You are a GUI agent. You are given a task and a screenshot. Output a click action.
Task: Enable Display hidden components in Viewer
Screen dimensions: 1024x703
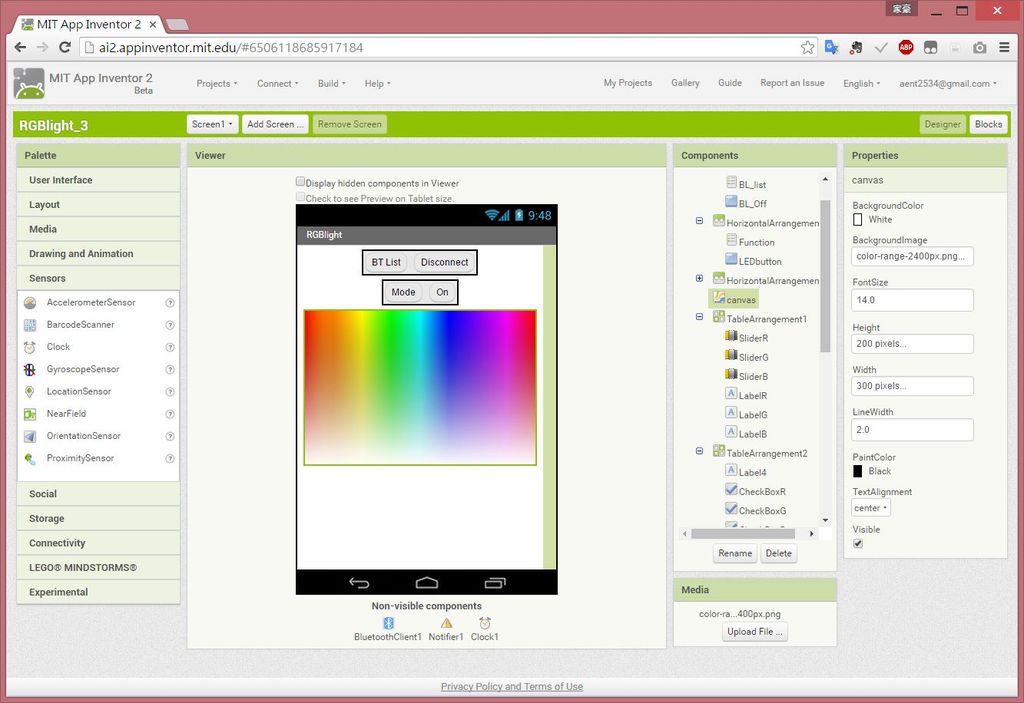[x=300, y=182]
